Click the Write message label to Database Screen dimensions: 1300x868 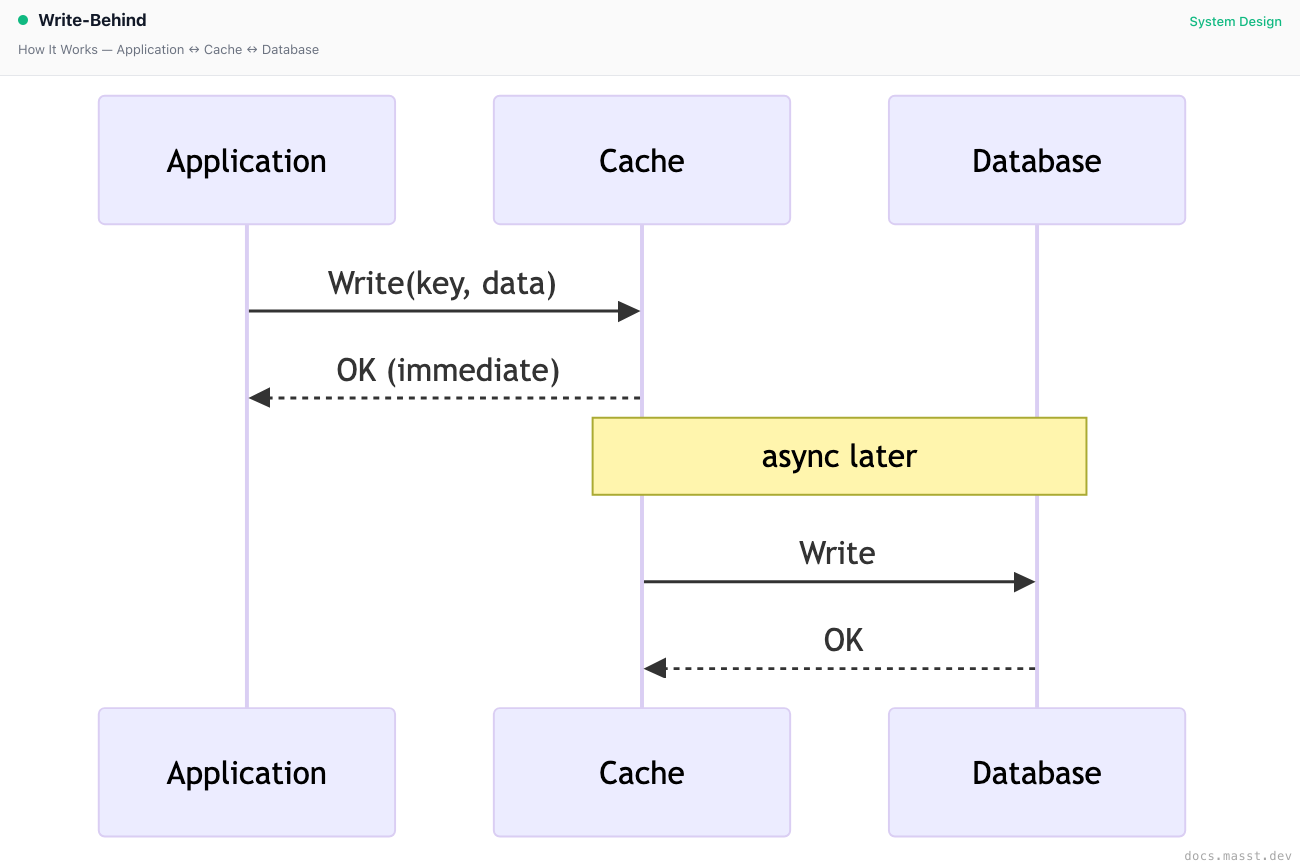coord(837,553)
